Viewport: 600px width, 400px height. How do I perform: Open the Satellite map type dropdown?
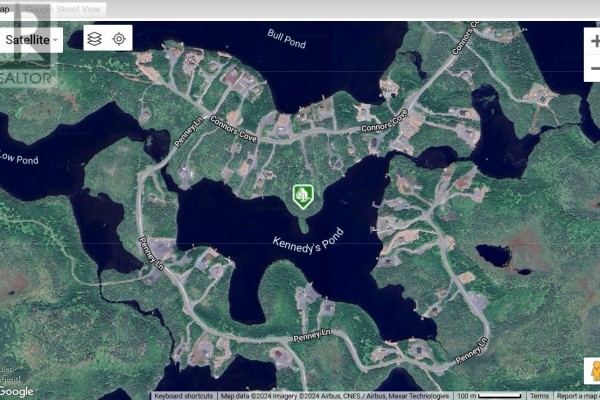(31, 40)
